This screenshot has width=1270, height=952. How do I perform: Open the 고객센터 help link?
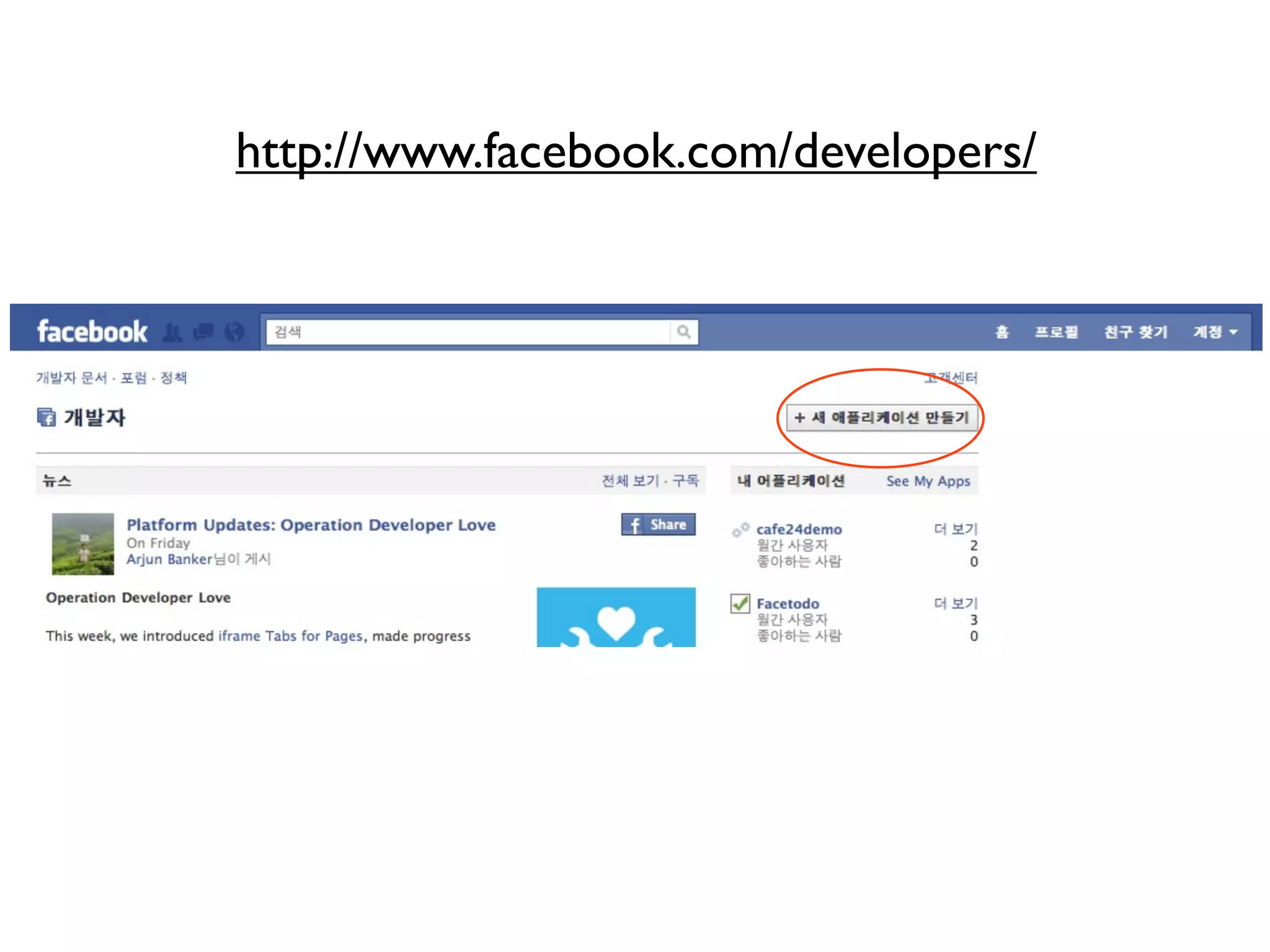click(951, 377)
